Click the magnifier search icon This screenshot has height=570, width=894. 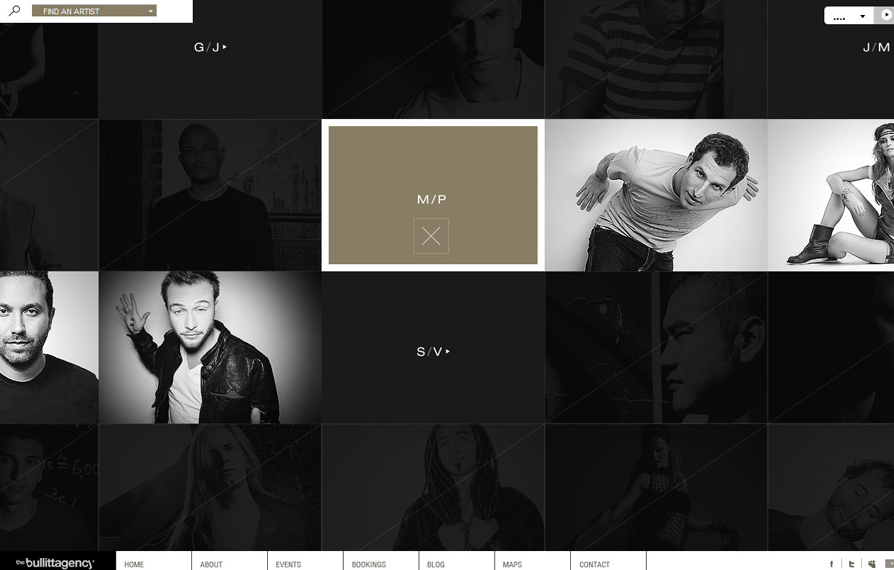point(14,10)
